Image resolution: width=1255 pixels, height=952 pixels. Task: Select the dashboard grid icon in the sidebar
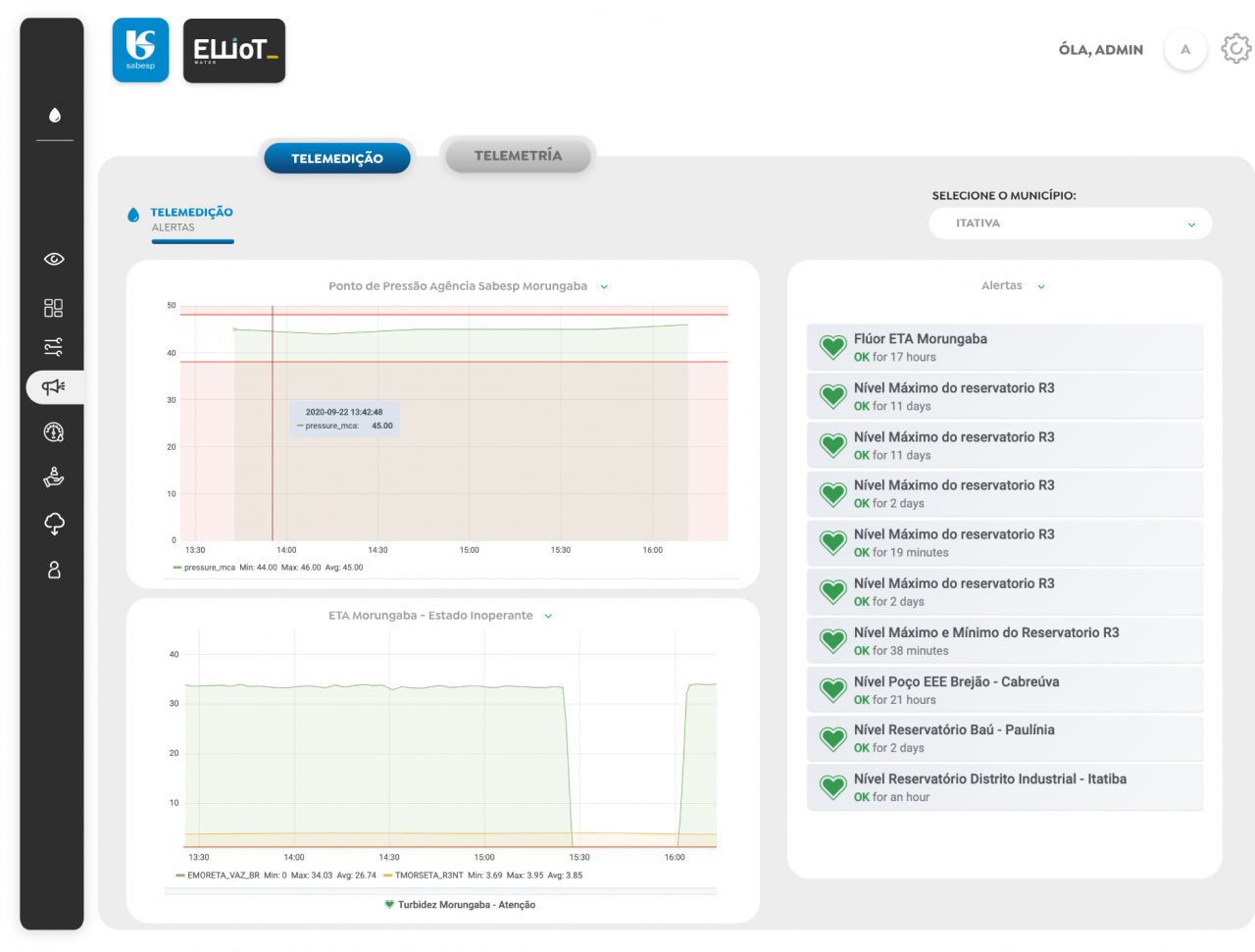point(53,307)
